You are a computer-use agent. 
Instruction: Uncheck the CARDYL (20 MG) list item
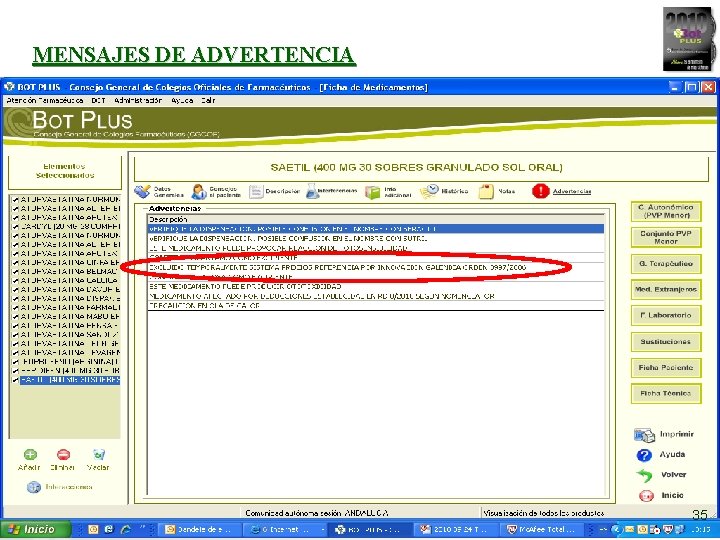click(x=15, y=227)
